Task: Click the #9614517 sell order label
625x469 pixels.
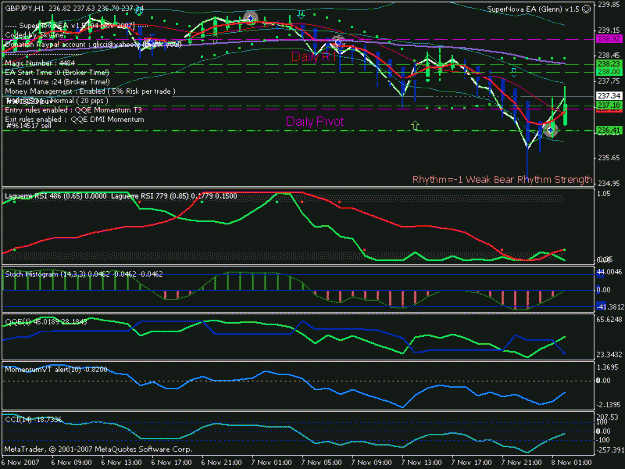Action: (x=29, y=126)
